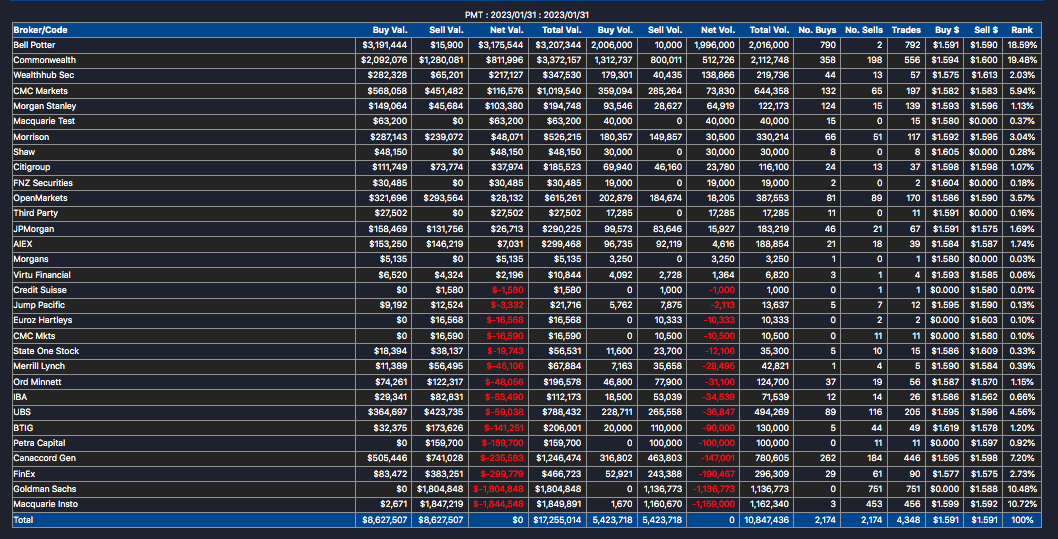The image size is (1058, 539).
Task: Select the CMC Markets broker name
Action: coord(40,91)
